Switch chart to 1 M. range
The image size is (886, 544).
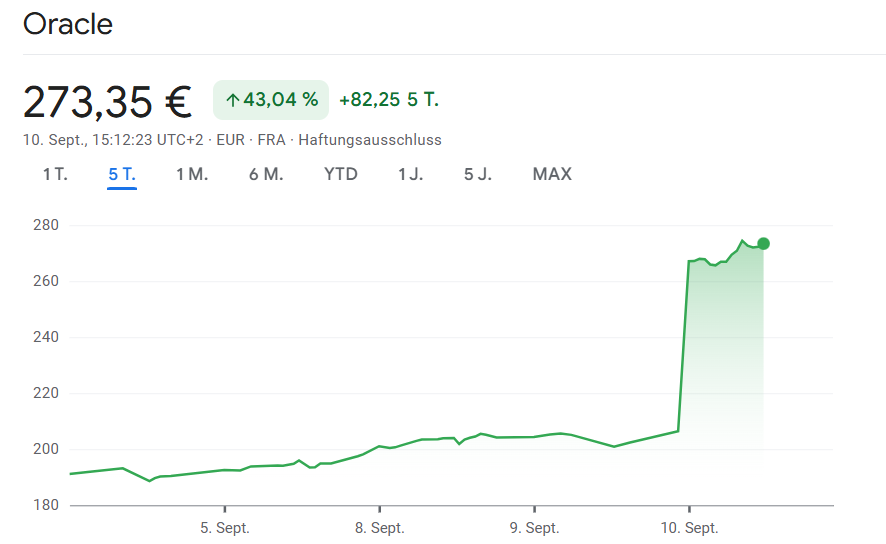[192, 174]
